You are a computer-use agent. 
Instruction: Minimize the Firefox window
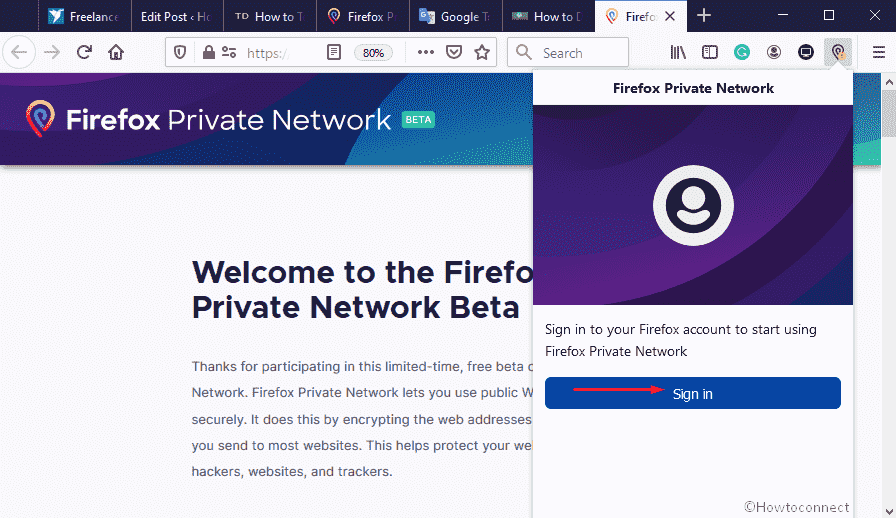783,15
